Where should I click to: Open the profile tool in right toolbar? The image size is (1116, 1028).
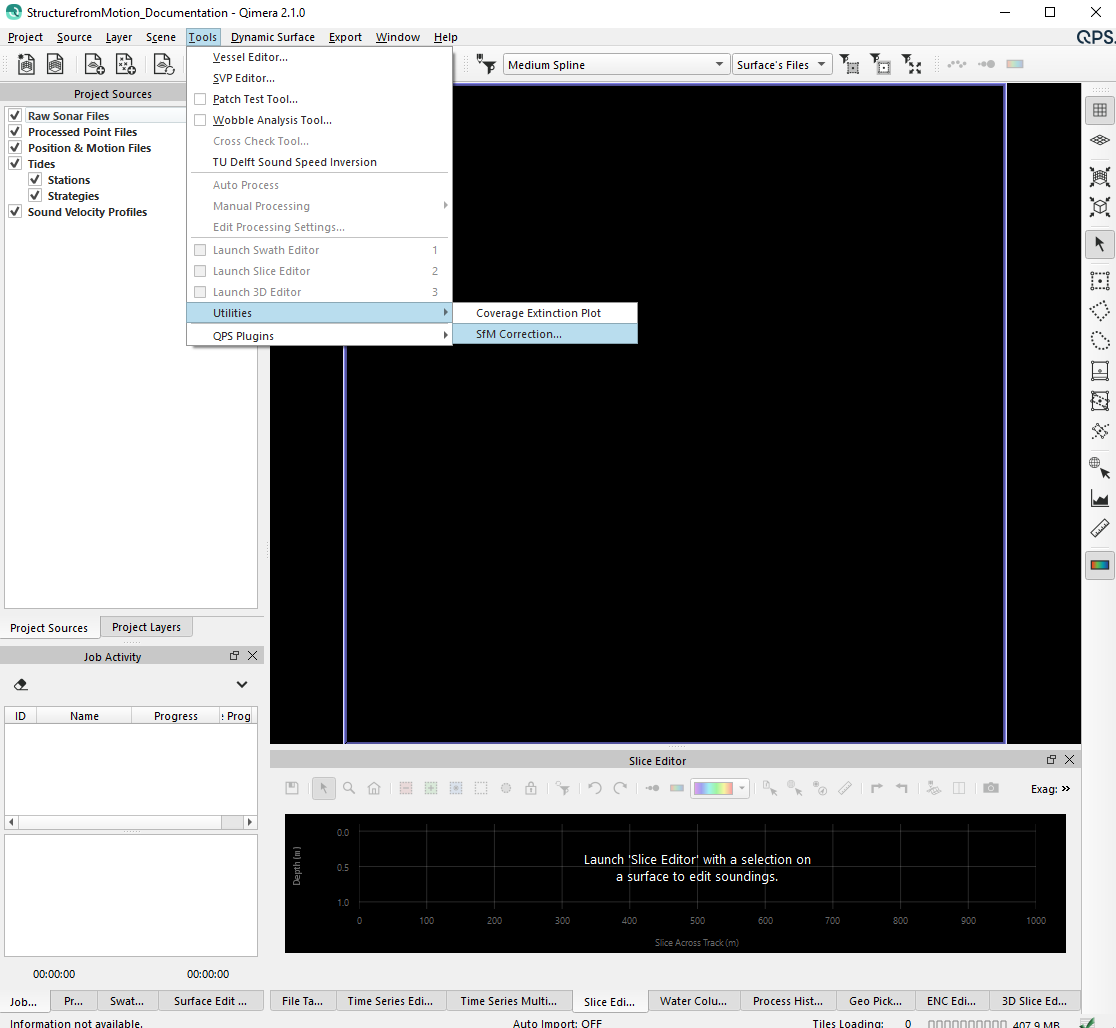coord(1100,498)
